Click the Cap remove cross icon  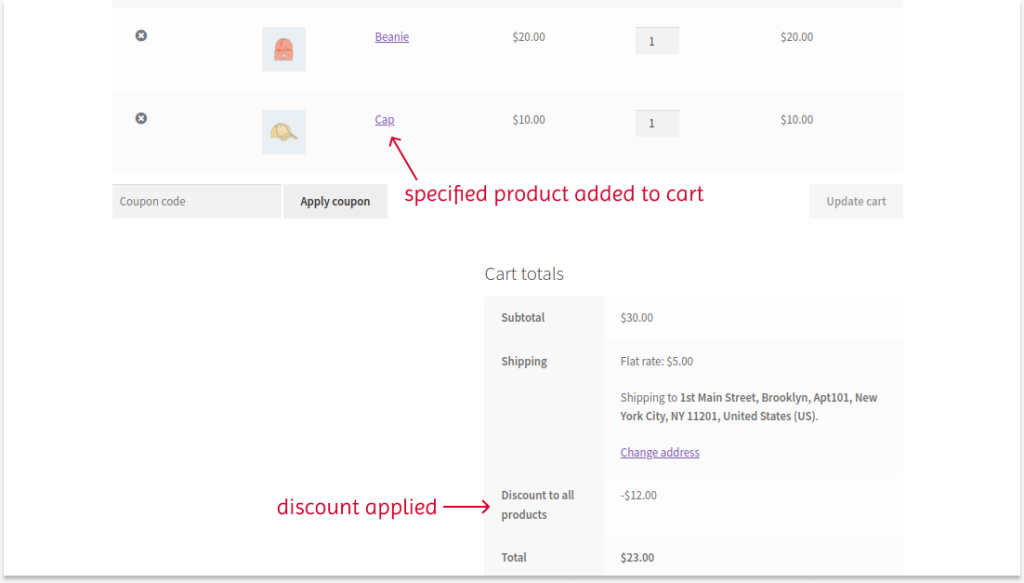[x=140, y=118]
